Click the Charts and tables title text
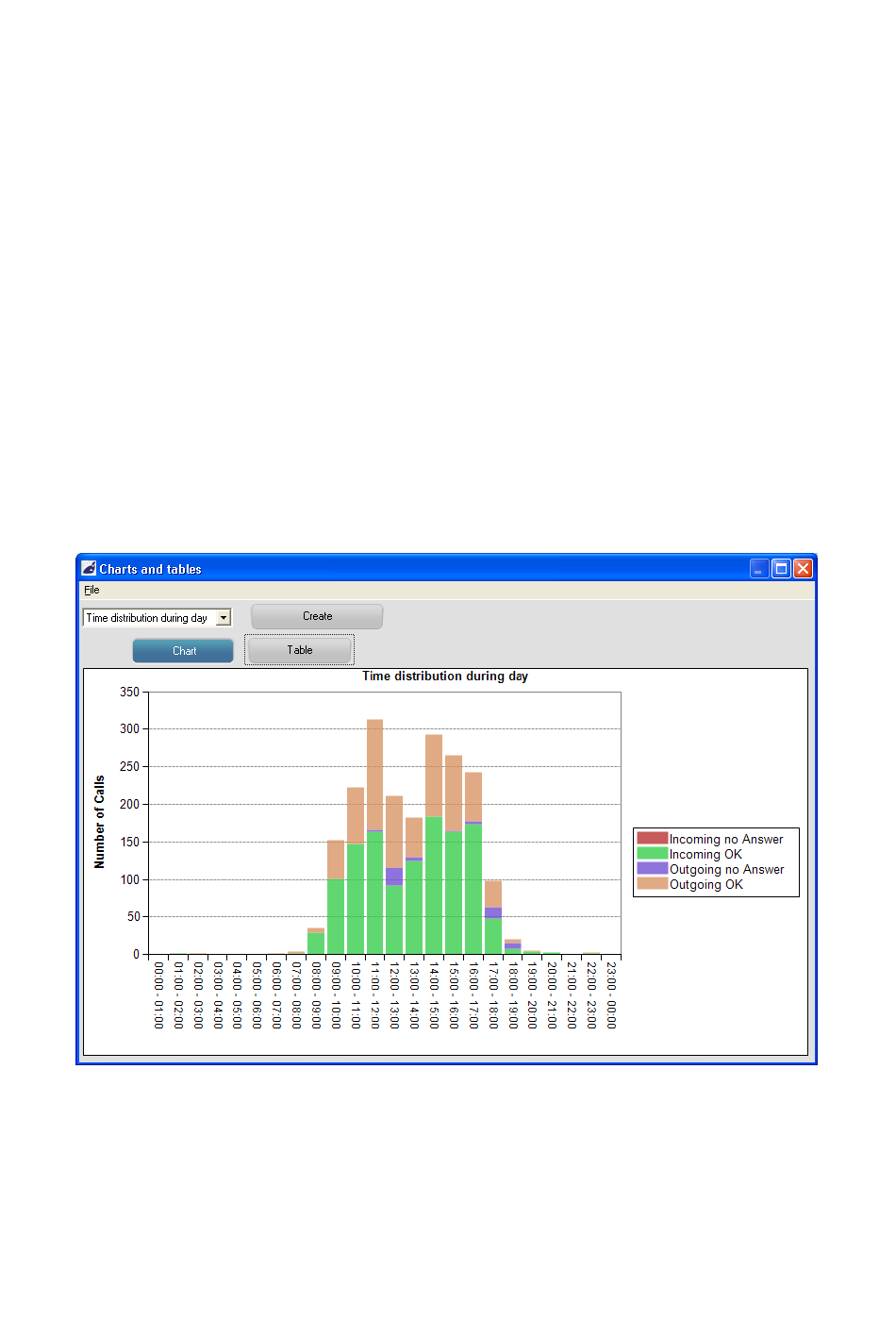 [x=150, y=569]
